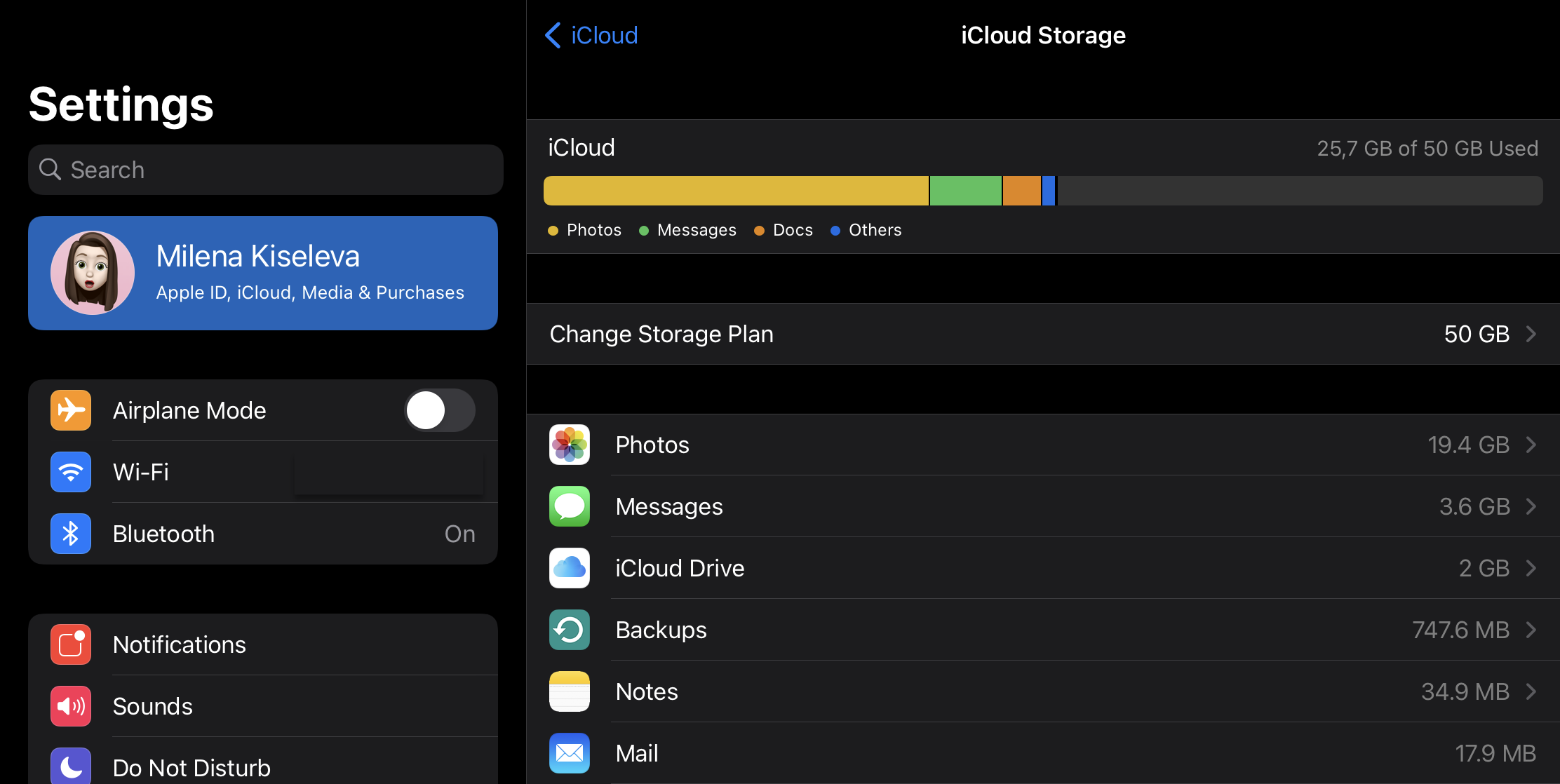The height and width of the screenshot is (784, 1560).
Task: Open Milena Kiseleva Apple ID account
Action: coord(263,273)
